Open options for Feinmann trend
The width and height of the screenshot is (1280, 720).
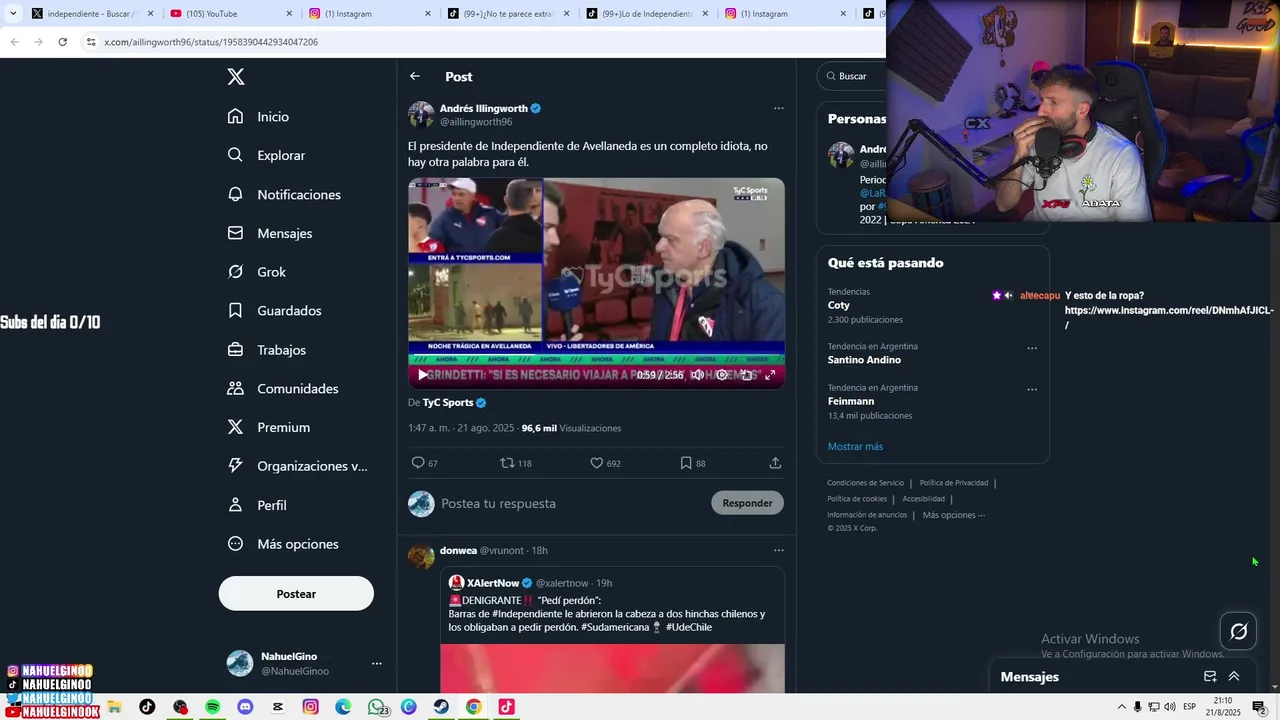coord(1032,389)
